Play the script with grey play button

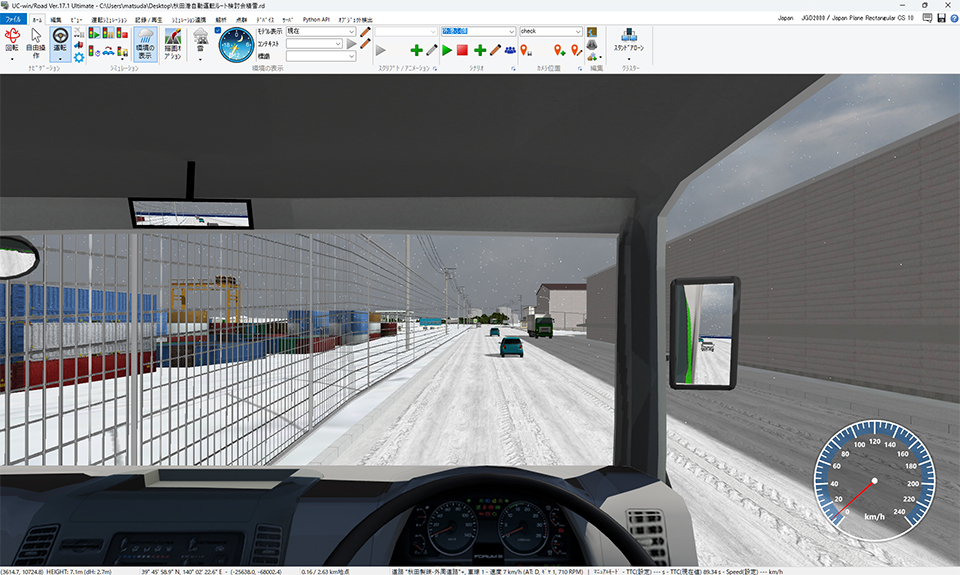pos(381,50)
